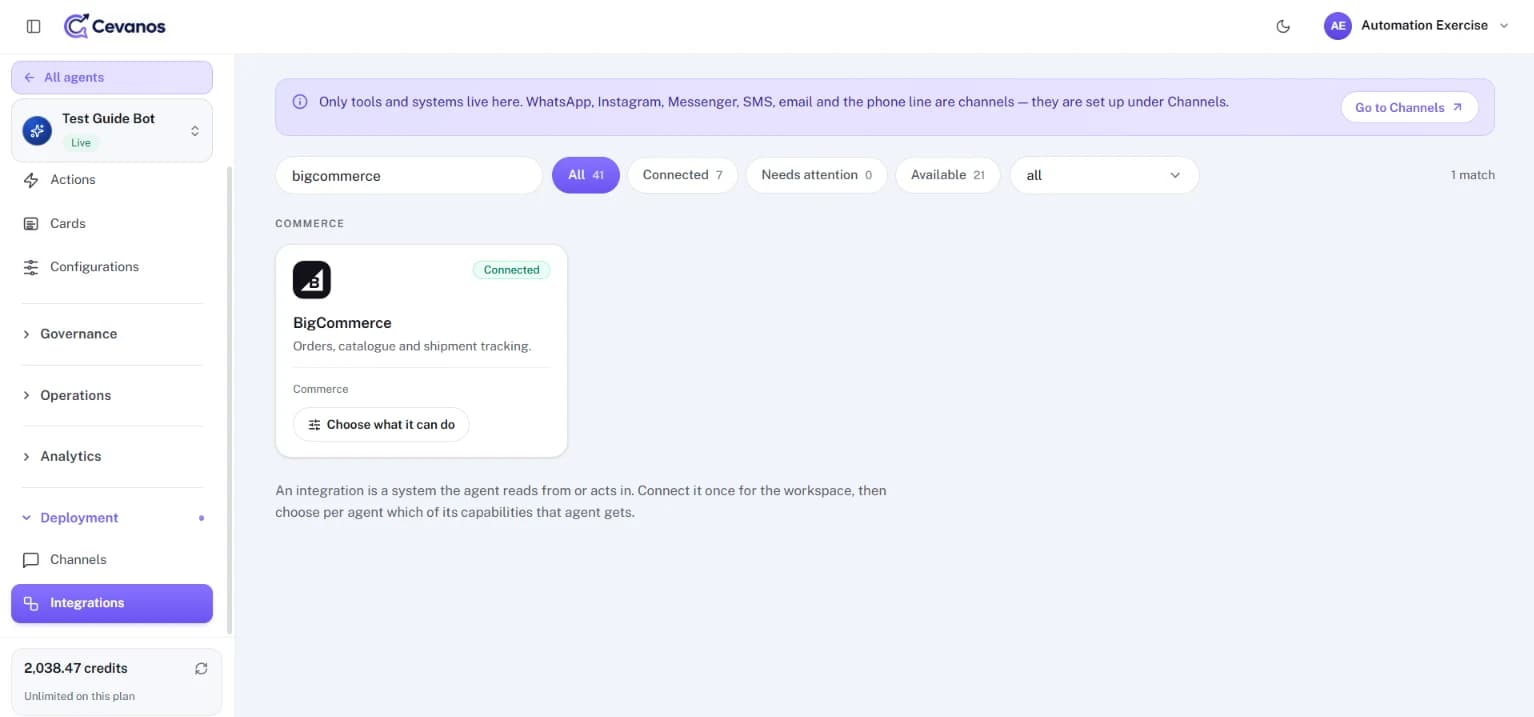This screenshot has width=1534, height=717.
Task: Open Automation Exercise account dropdown
Action: 1416,26
